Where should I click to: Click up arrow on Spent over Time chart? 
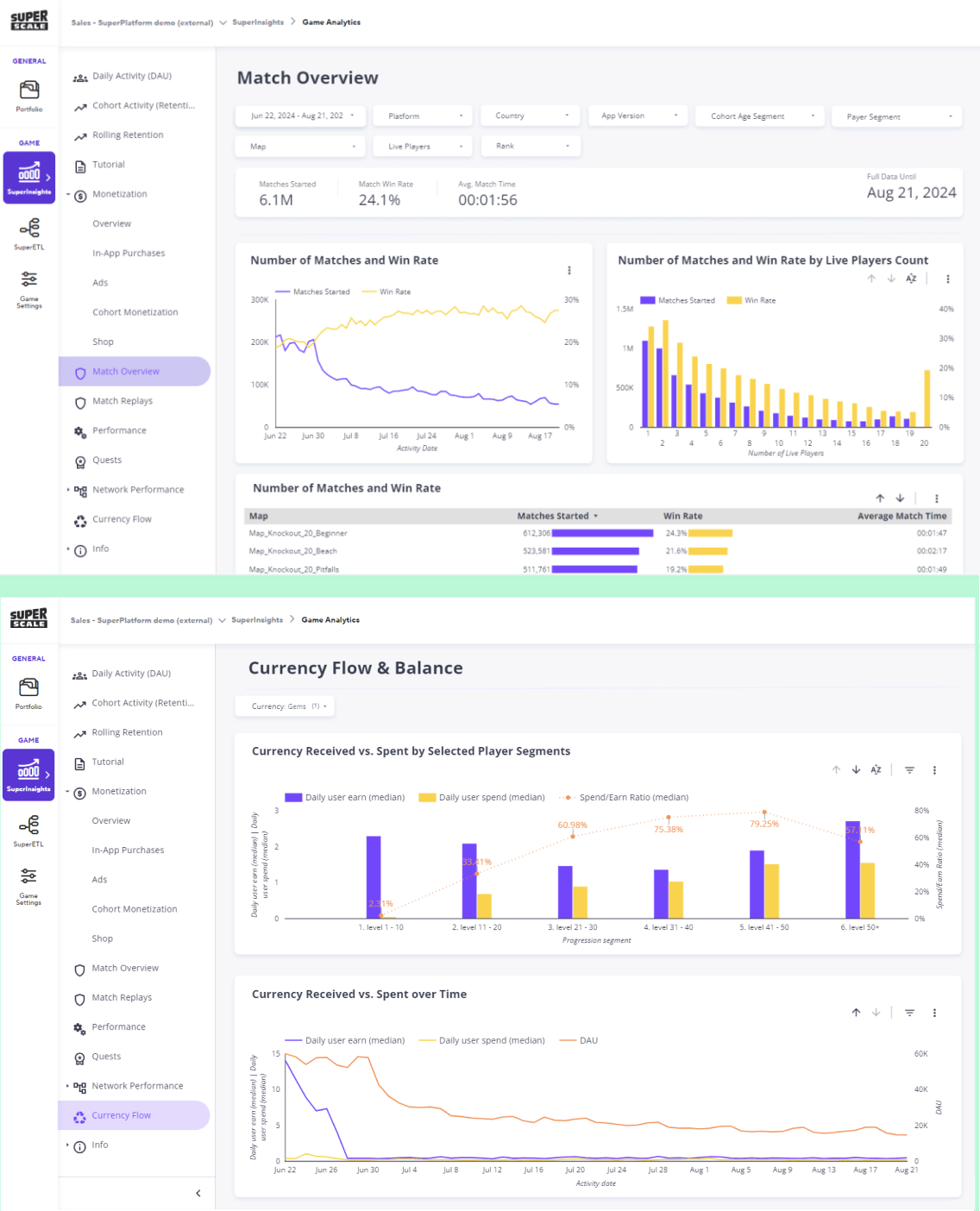click(856, 1013)
